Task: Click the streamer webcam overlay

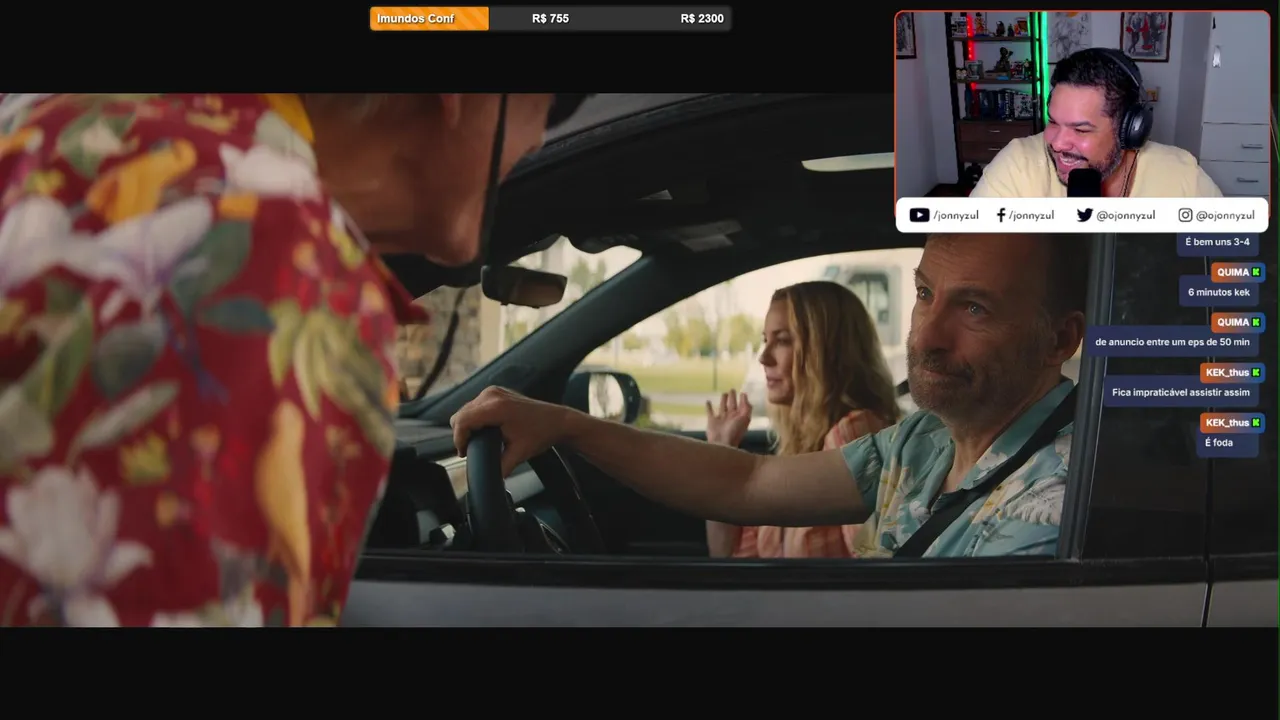Action: pos(1082,104)
